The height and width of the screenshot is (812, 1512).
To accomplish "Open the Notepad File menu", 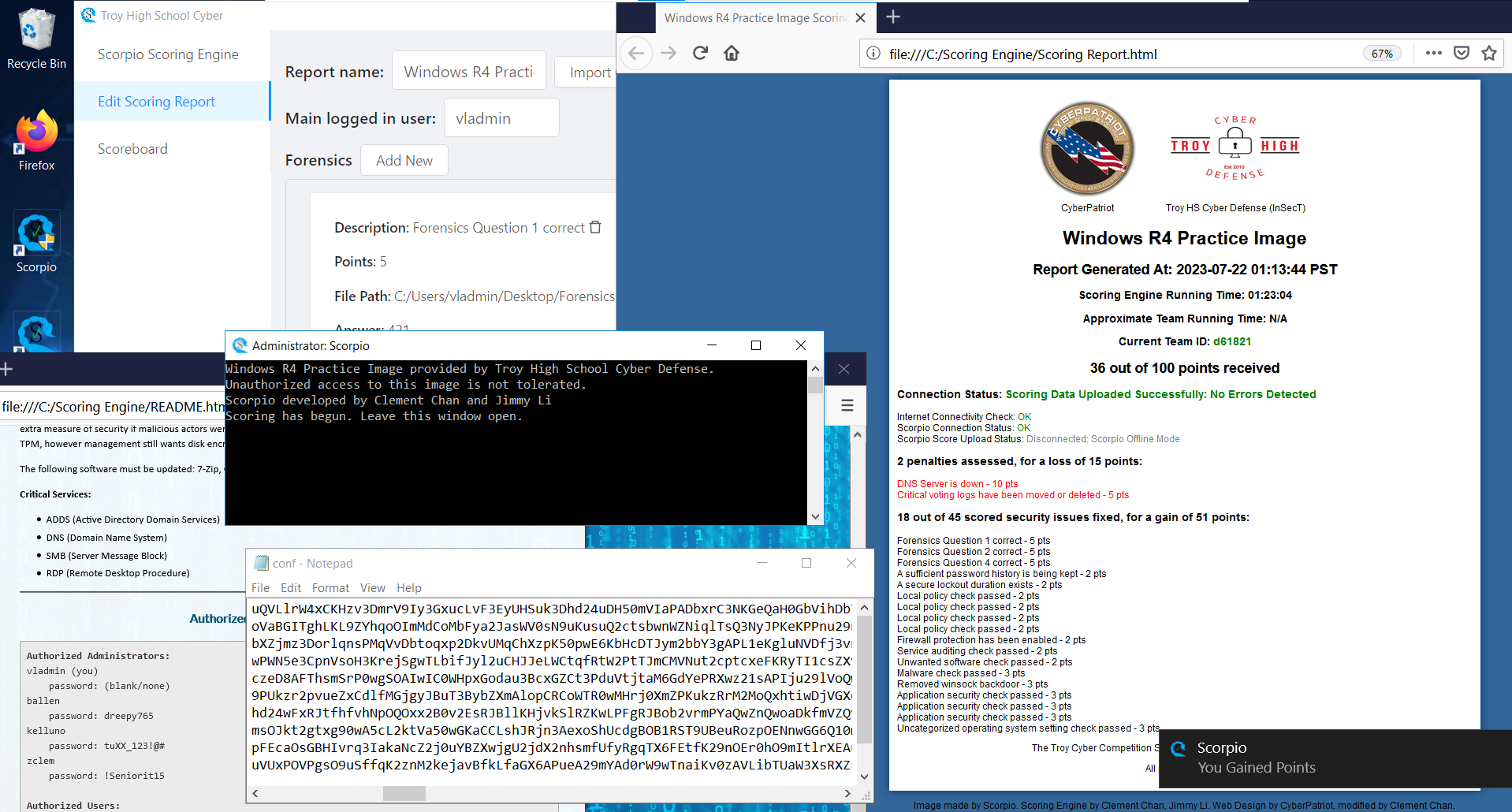I will (260, 588).
